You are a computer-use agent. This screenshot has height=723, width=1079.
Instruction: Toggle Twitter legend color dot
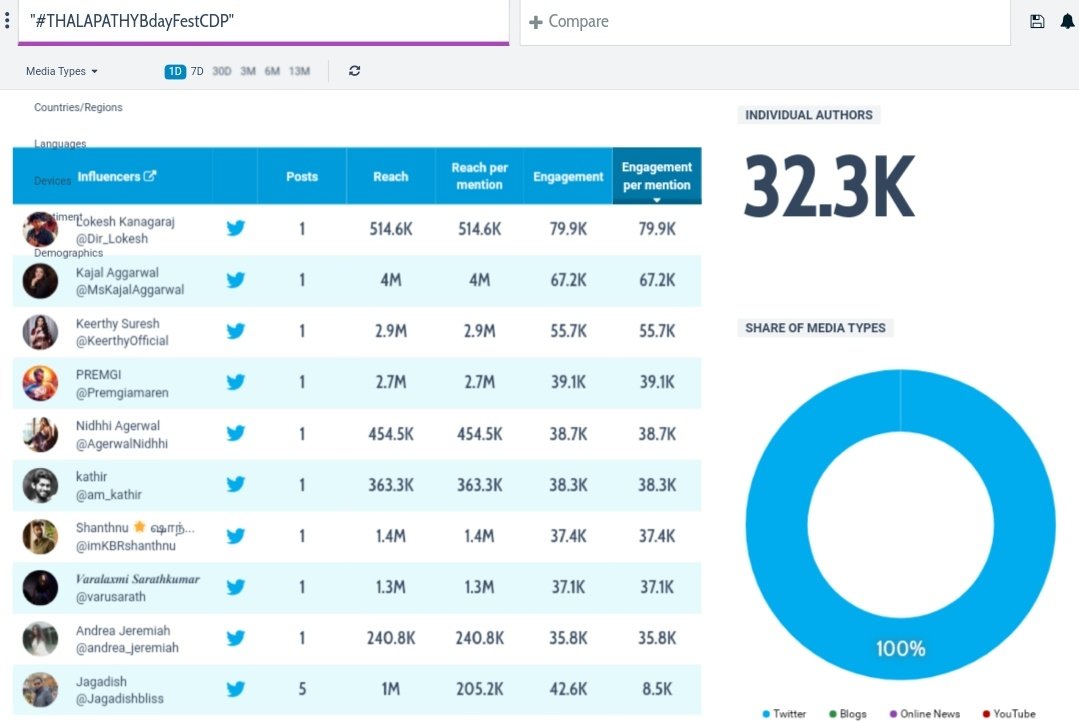click(x=766, y=714)
